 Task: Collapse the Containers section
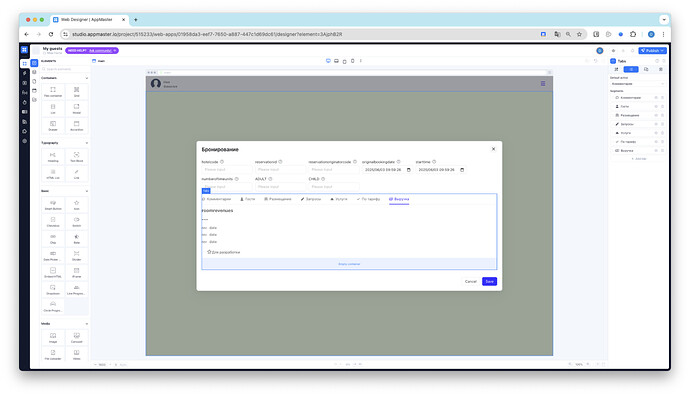point(87,78)
